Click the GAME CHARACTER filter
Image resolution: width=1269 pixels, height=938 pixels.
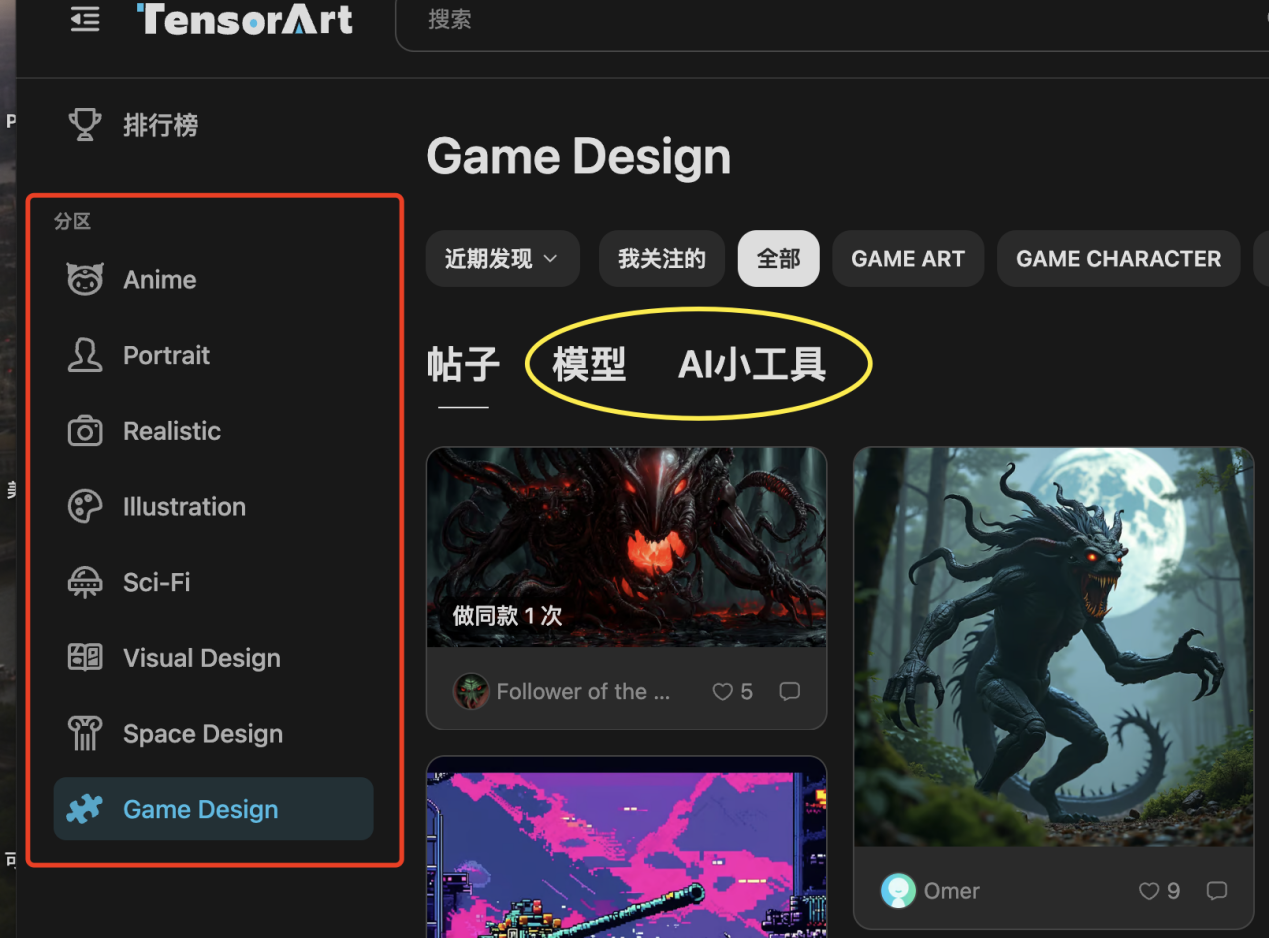point(1118,258)
